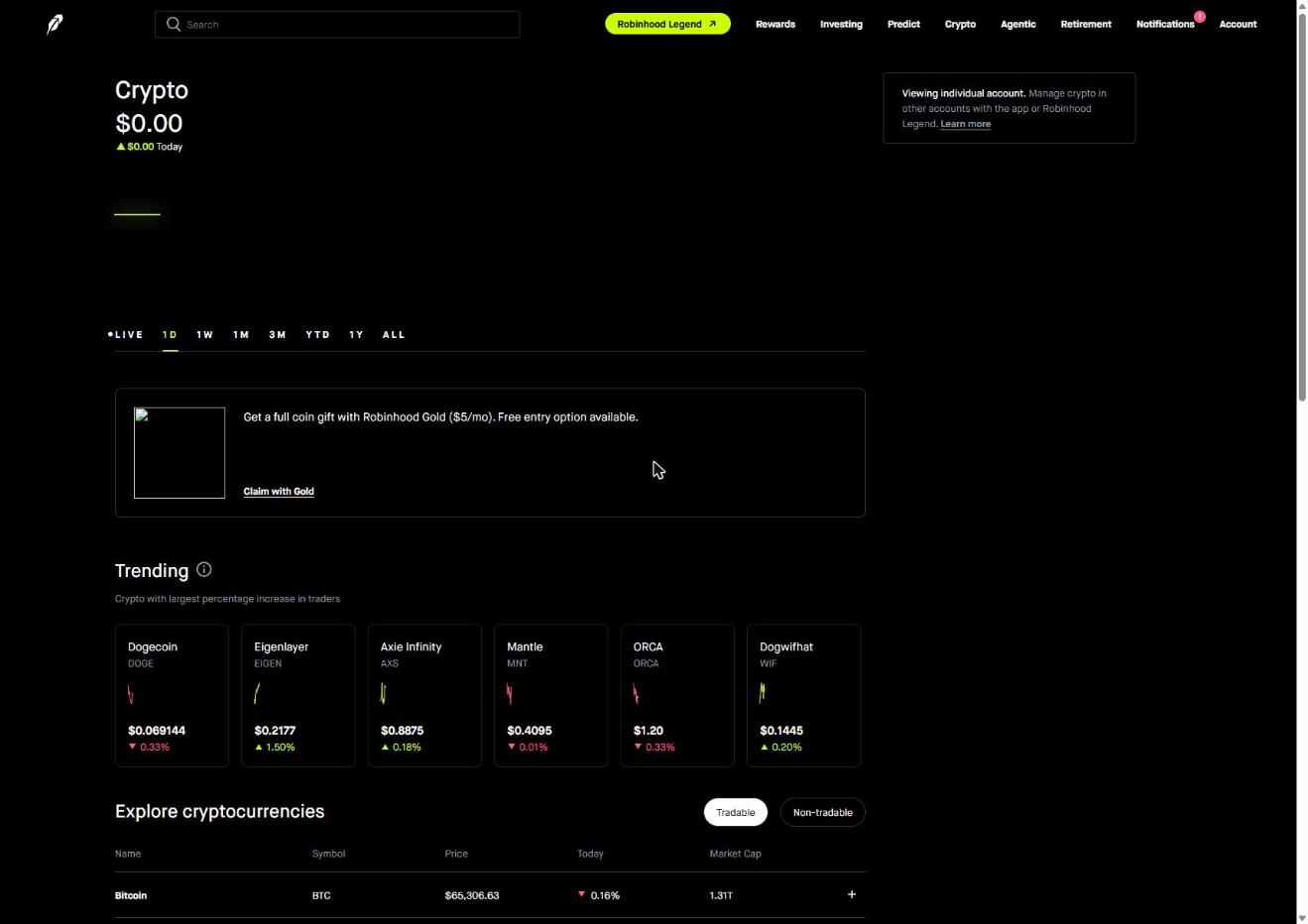Click the $0.00 Today change label
The image size is (1308, 924).
150,147
